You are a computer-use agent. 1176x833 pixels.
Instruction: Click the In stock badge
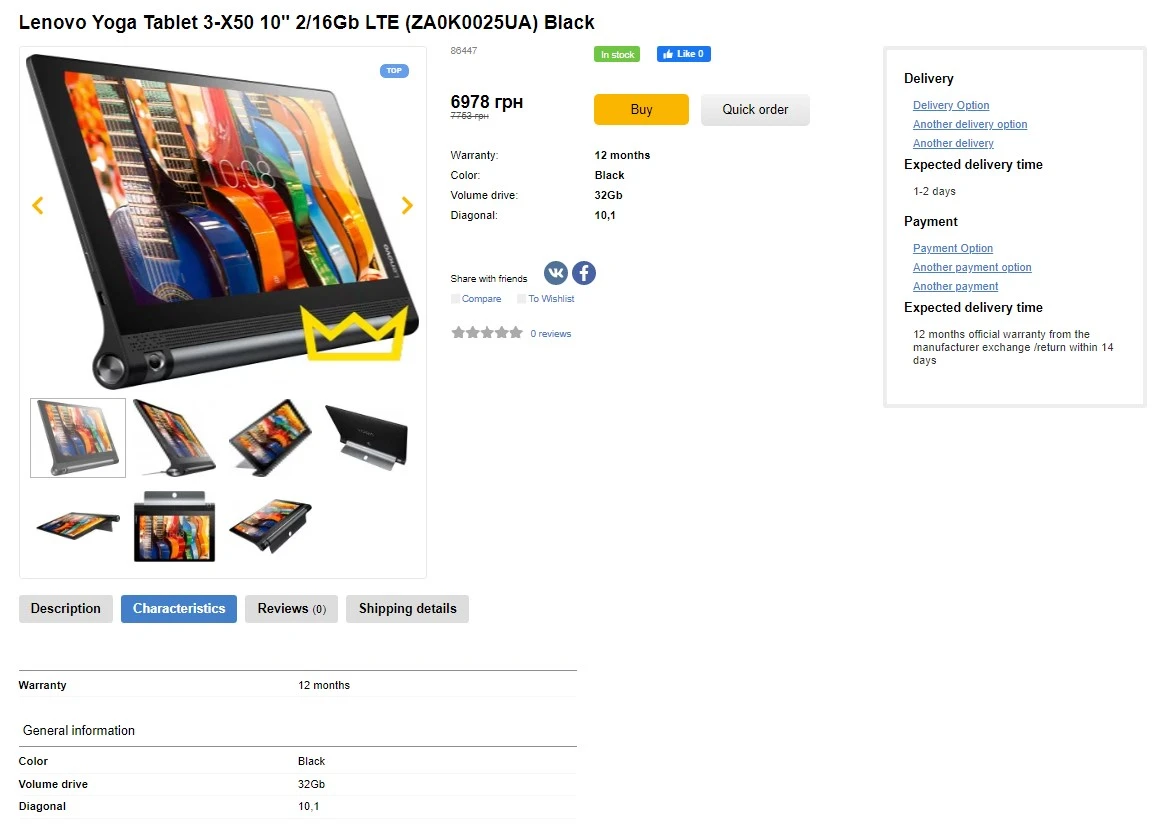(x=616, y=54)
